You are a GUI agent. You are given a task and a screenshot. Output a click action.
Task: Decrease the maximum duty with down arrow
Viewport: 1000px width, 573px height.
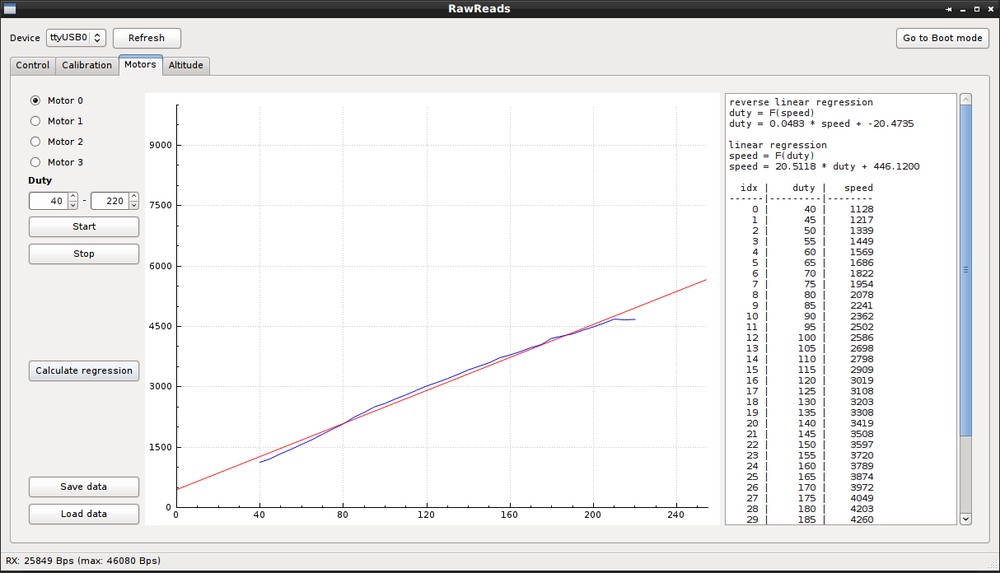(133, 205)
